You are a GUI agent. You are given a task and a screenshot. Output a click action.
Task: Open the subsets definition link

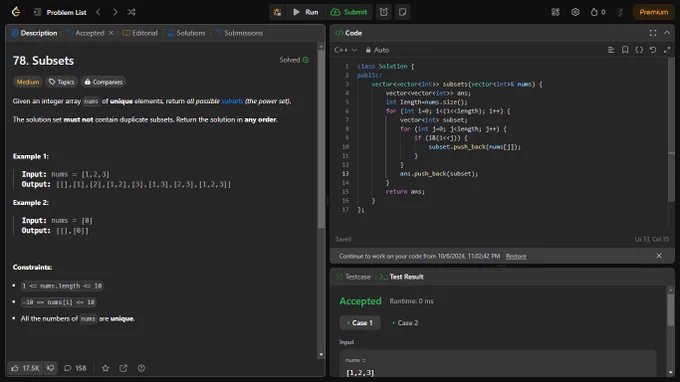pos(232,101)
